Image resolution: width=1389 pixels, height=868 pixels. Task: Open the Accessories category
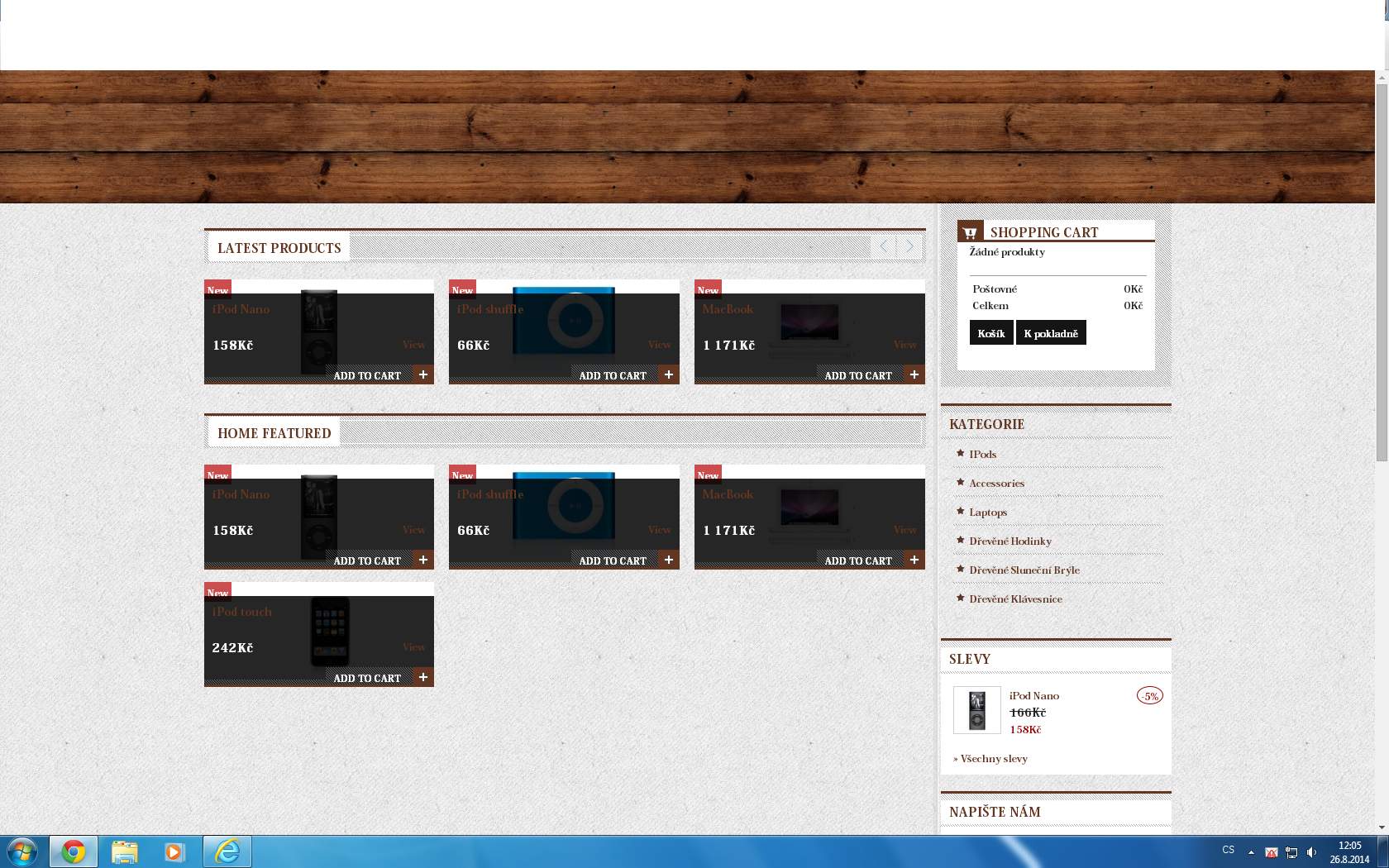tap(997, 483)
